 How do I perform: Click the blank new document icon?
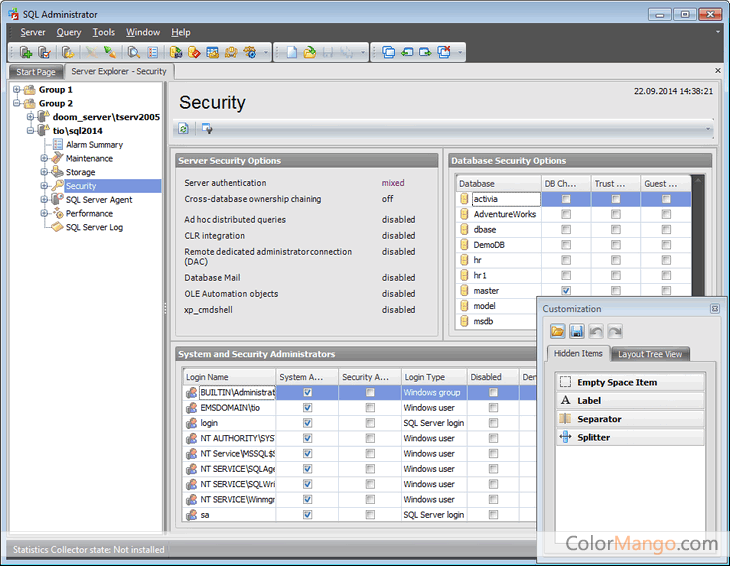click(291, 52)
